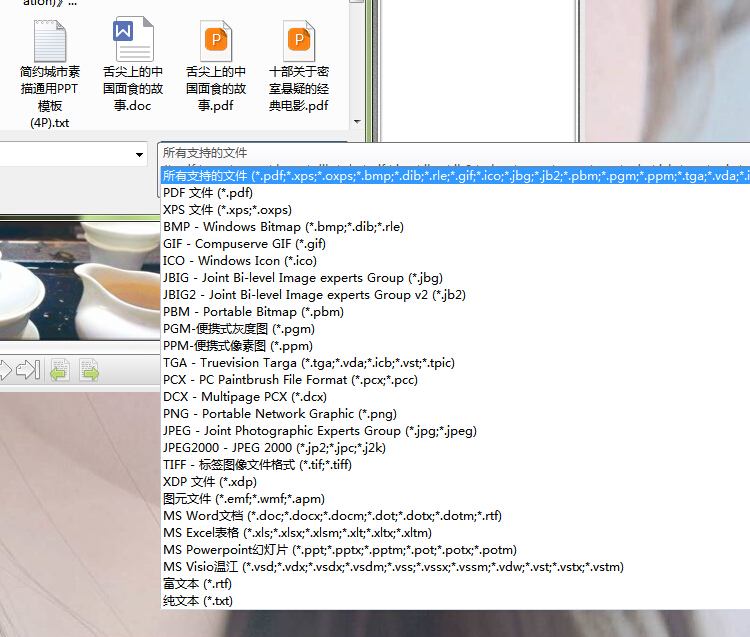Choose ICO - Windows Icon filter
Screen dimensions: 750x637
click(x=455, y=261)
